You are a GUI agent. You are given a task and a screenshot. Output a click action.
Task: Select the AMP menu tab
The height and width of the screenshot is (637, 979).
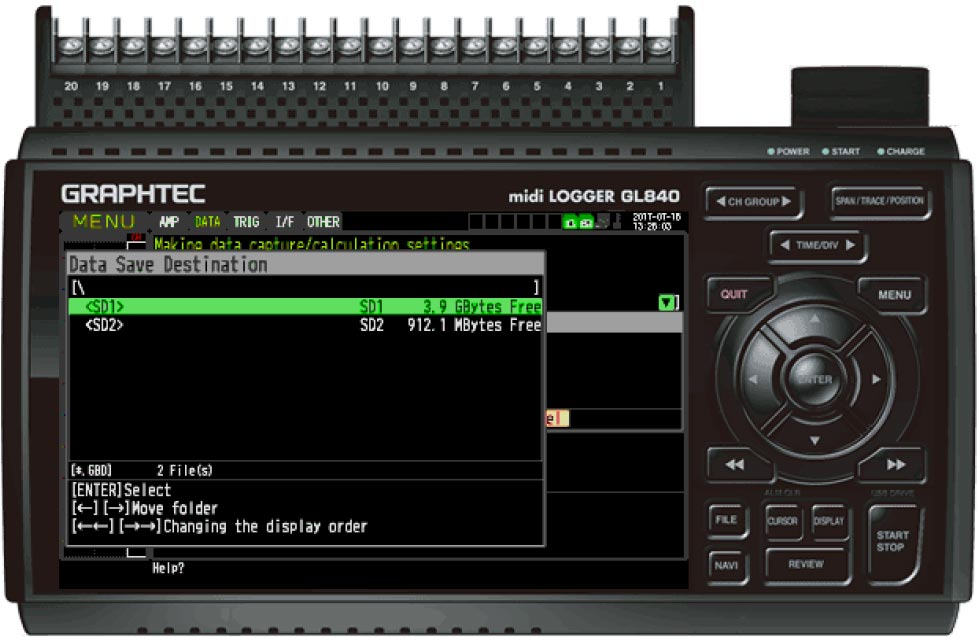coord(169,222)
